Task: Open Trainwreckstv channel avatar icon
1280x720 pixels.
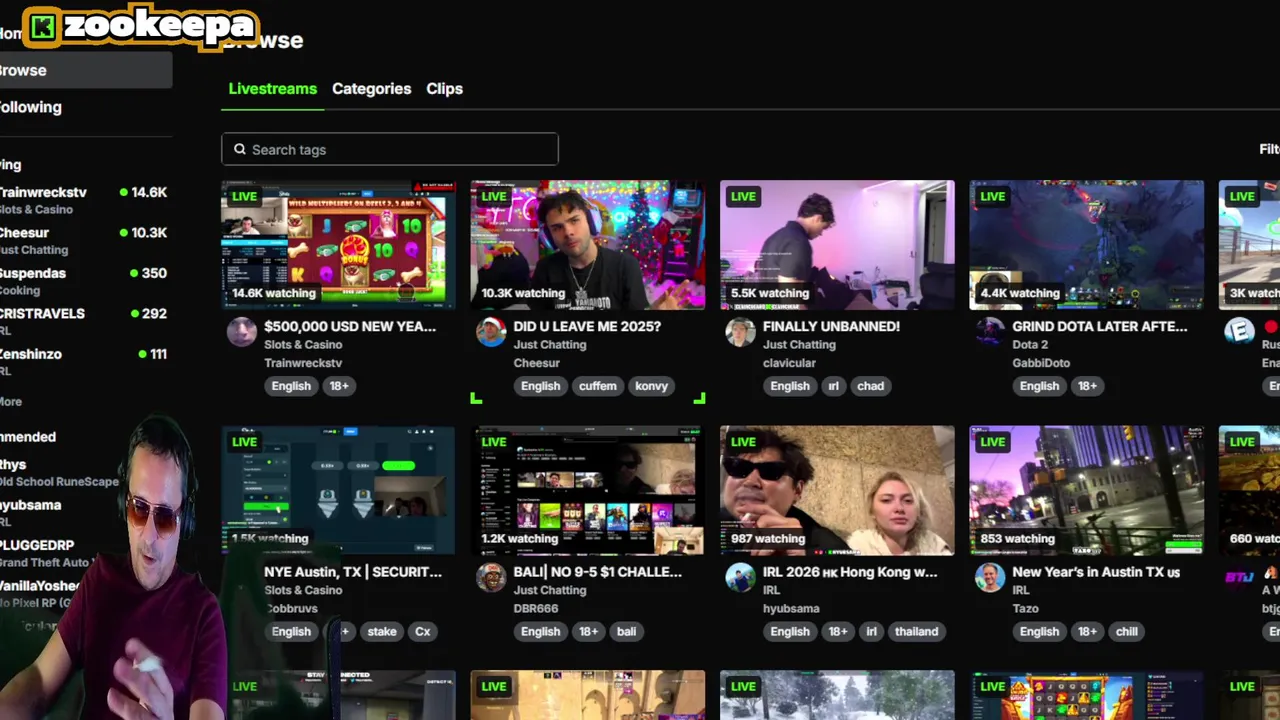Action: (242, 332)
